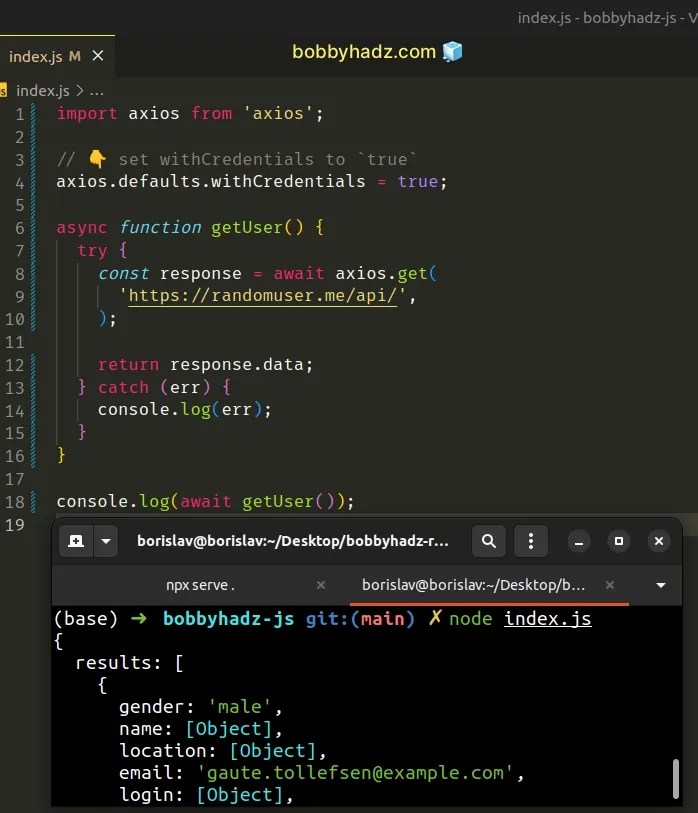Select the index.js editor tab
Screen dimensions: 698x813
[x=57, y=55]
